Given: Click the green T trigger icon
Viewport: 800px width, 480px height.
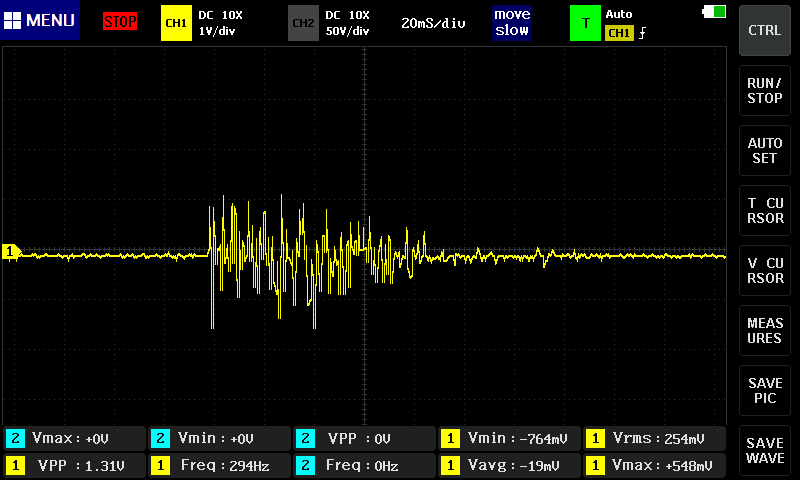Looking at the screenshot, I should [584, 22].
